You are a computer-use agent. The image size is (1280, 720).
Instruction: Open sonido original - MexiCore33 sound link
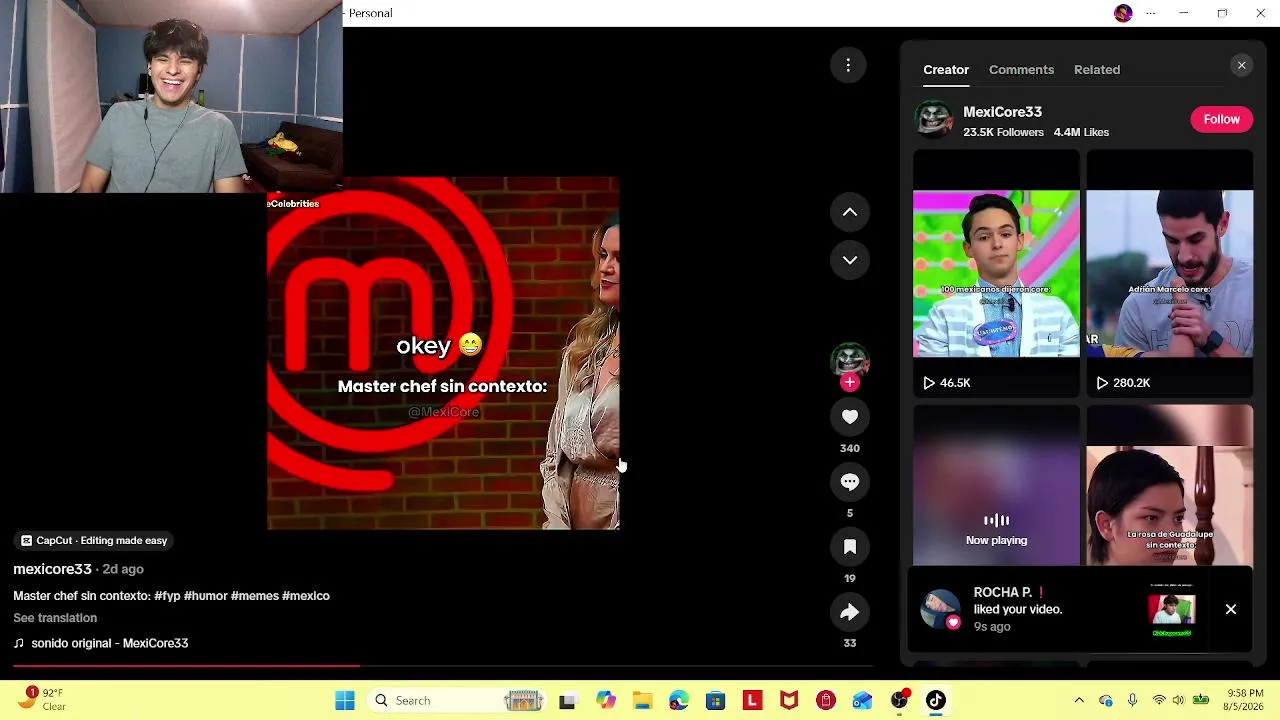[x=110, y=643]
